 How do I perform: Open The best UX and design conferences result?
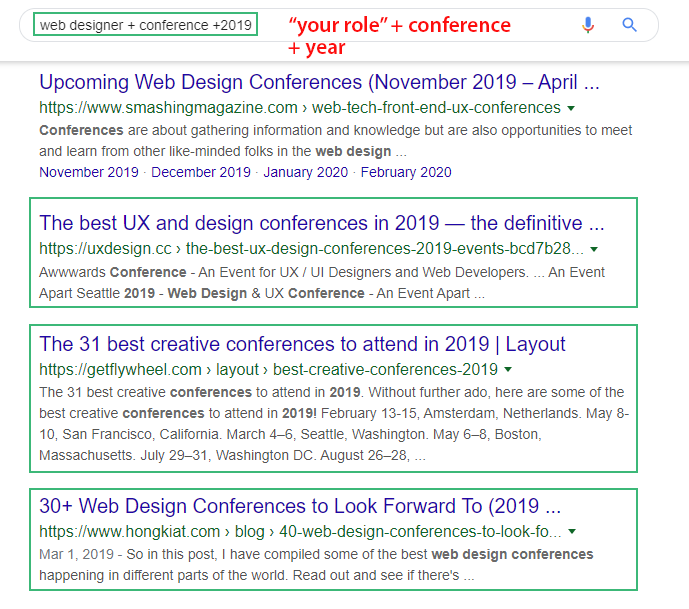(322, 223)
